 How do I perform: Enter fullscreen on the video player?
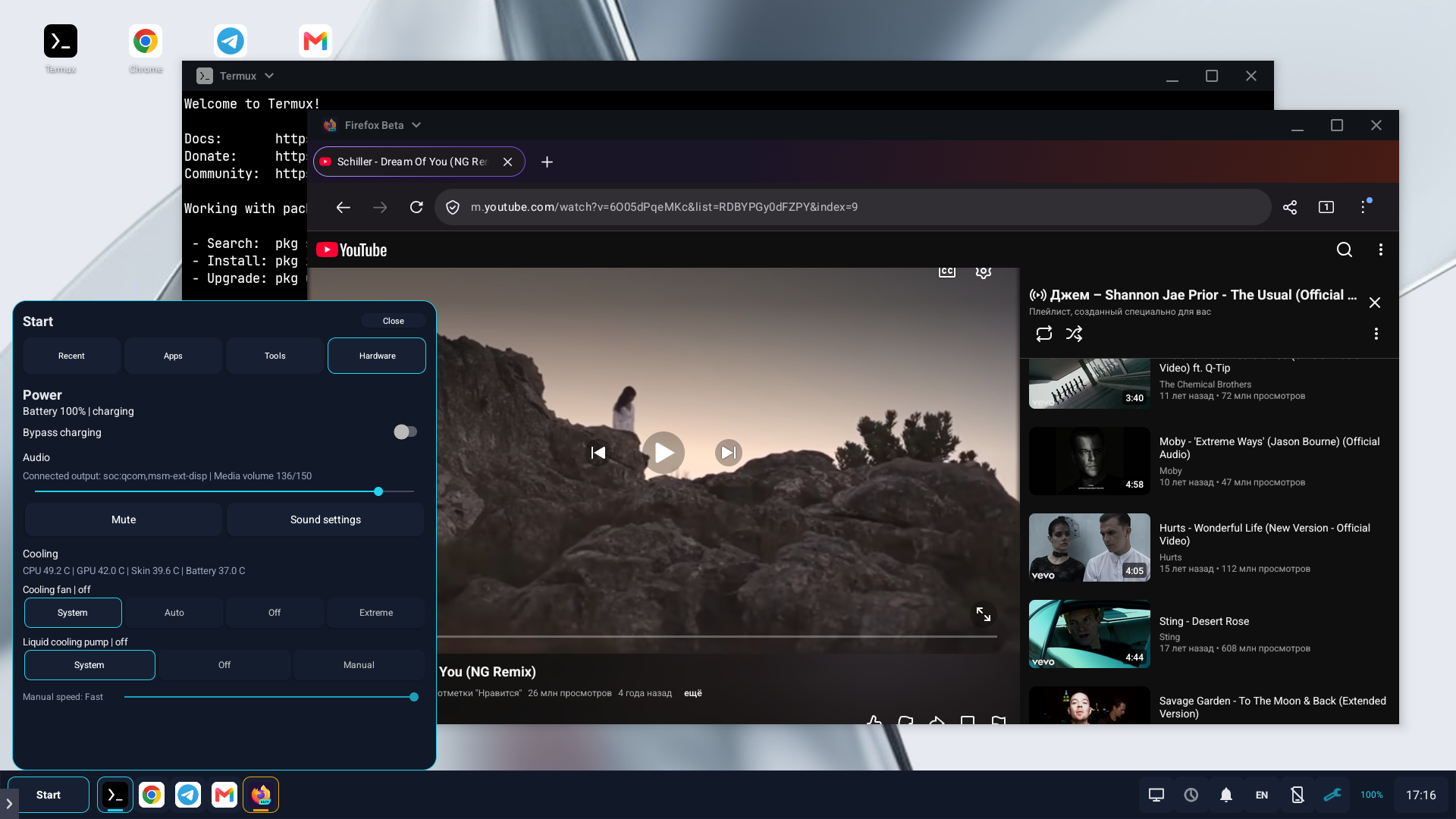(x=984, y=614)
